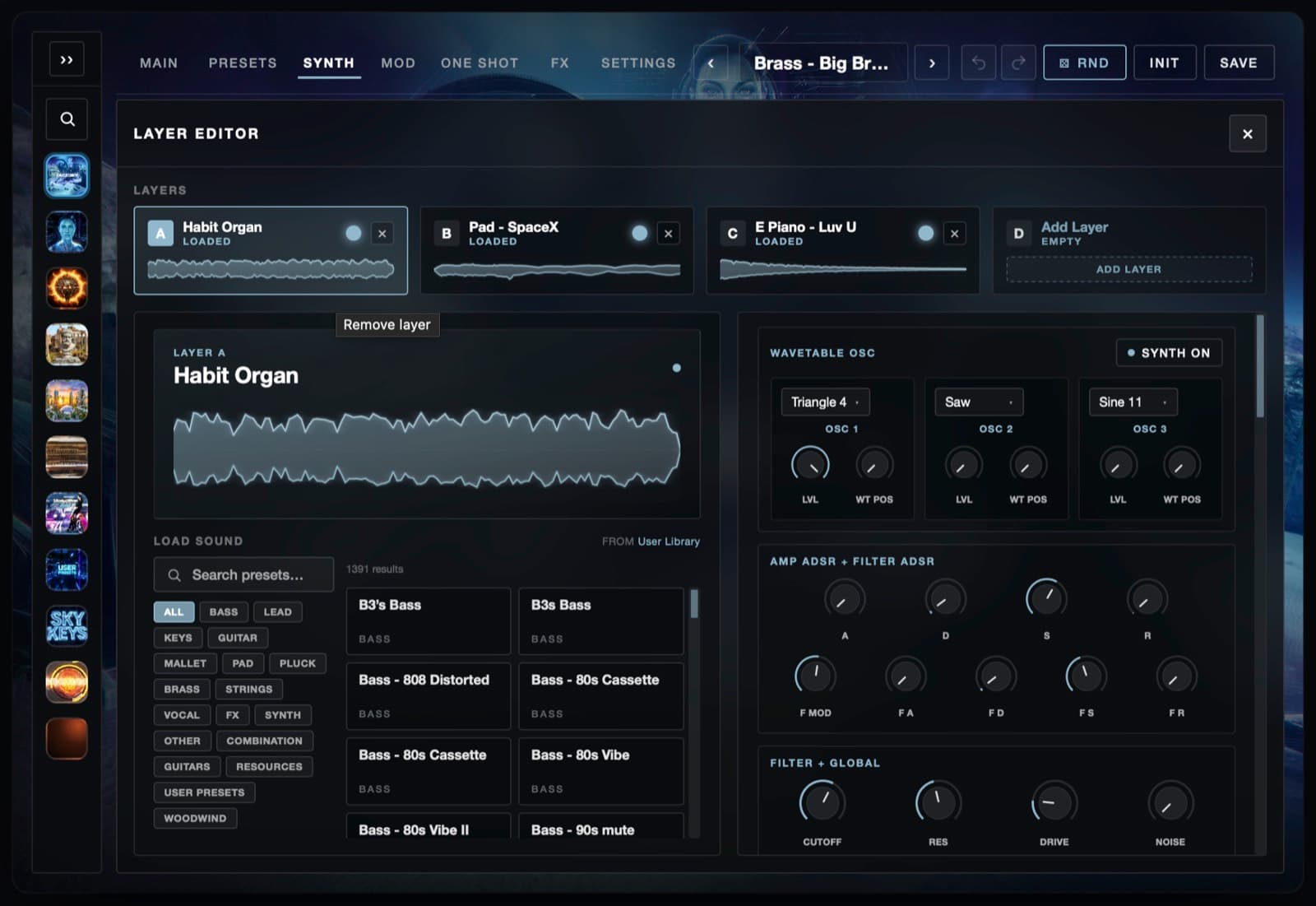
Task: Filter presets by USER PRESETS category
Action: pyautogui.click(x=204, y=792)
